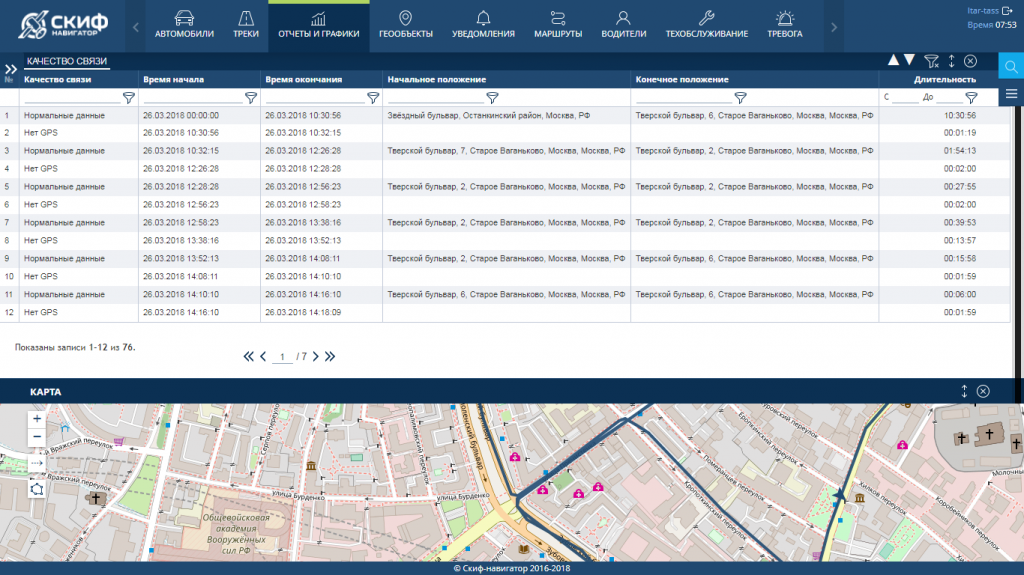
Task: Select row 1 starting at Звёздный бульвар
Action: [505, 115]
